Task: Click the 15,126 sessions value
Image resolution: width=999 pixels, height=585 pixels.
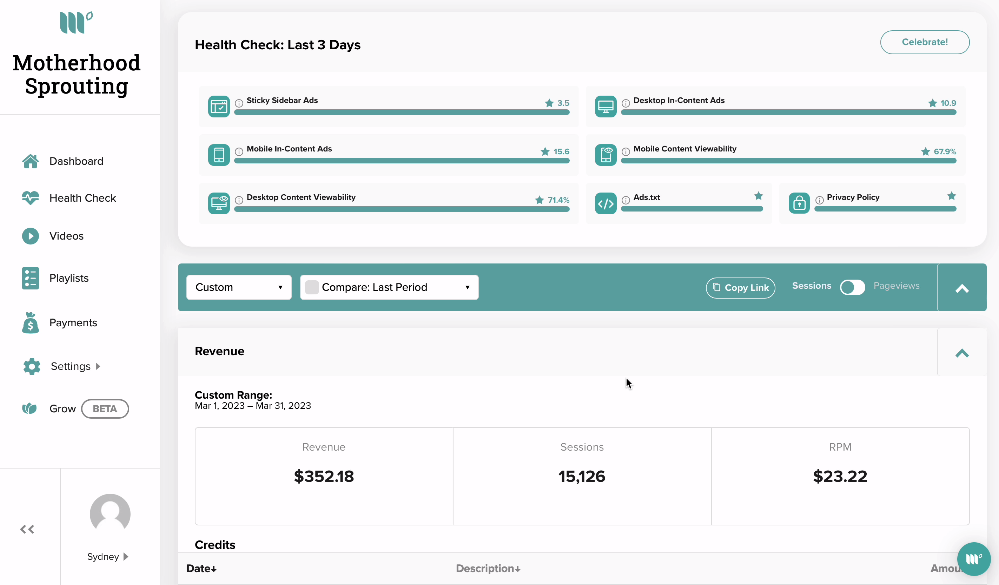Action: click(582, 477)
